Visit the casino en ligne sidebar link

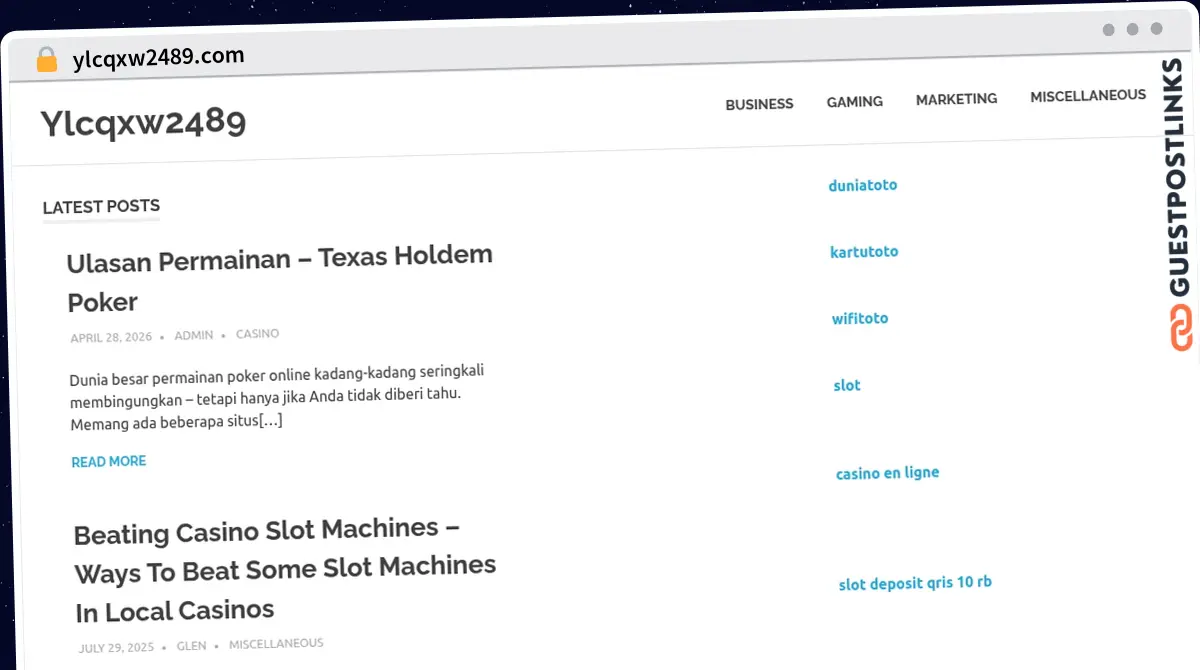coord(888,473)
